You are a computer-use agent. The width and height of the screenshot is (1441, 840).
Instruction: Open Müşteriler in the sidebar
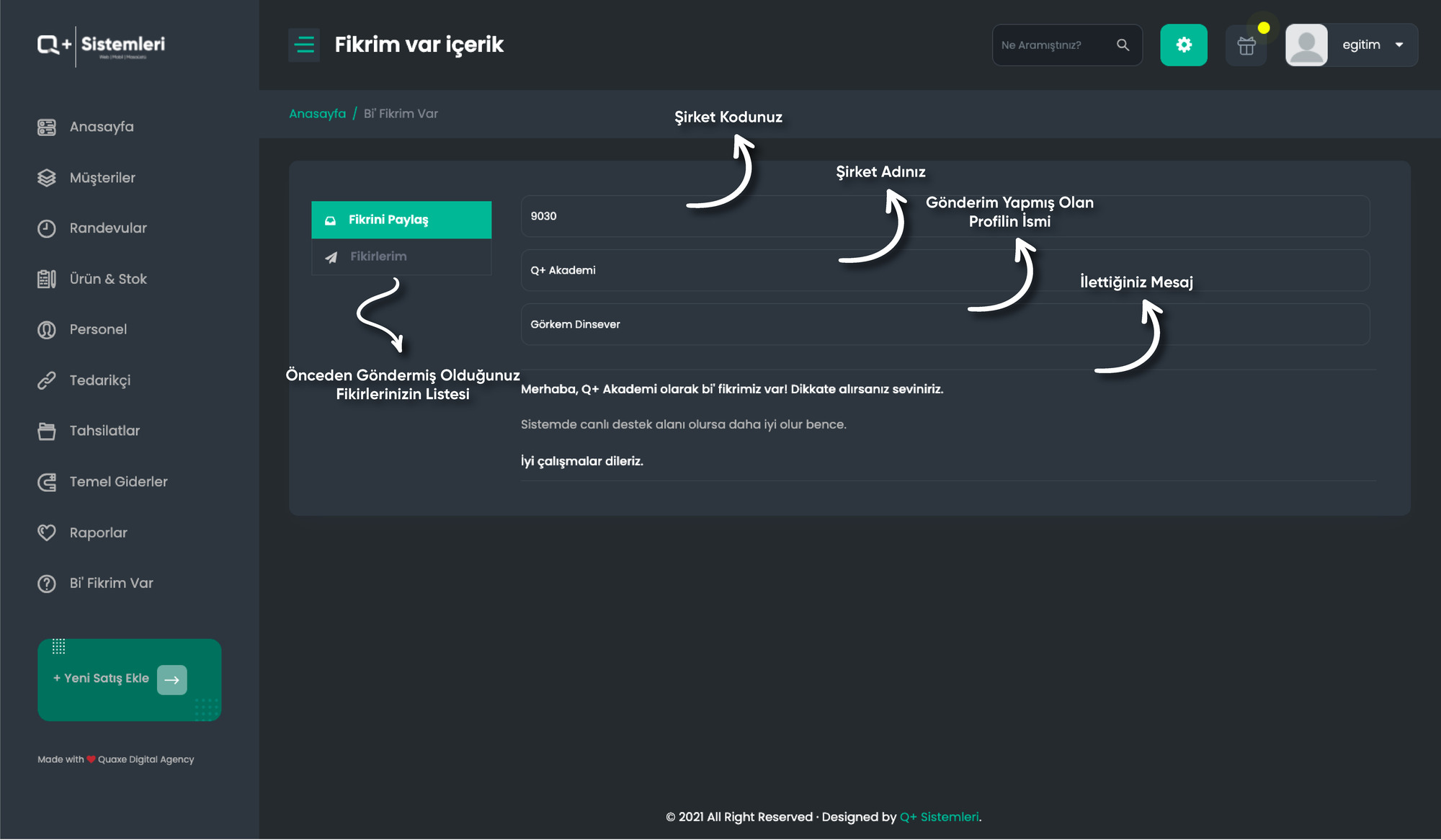[x=102, y=178]
